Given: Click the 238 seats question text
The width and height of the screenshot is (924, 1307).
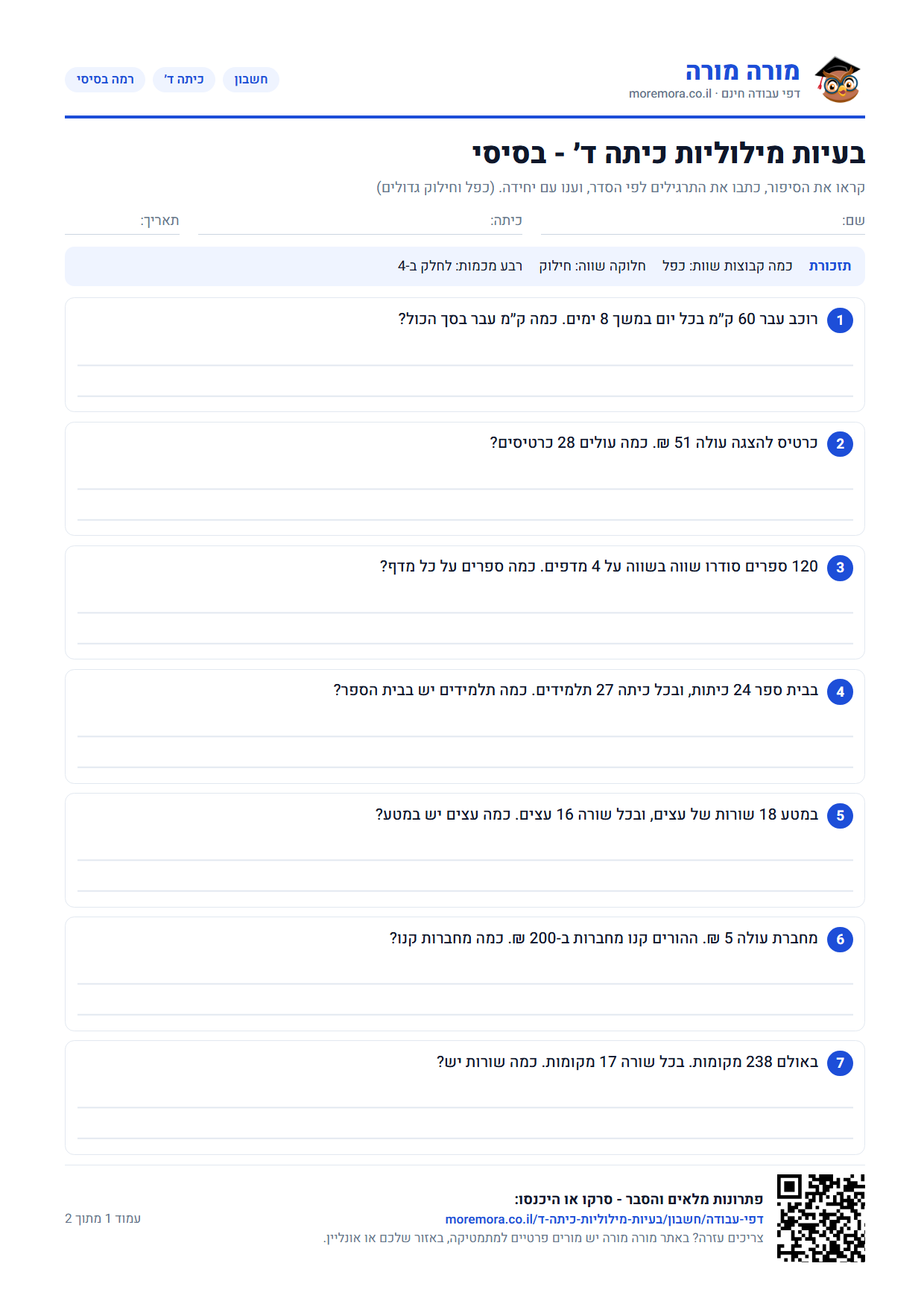Looking at the screenshot, I should point(627,1061).
